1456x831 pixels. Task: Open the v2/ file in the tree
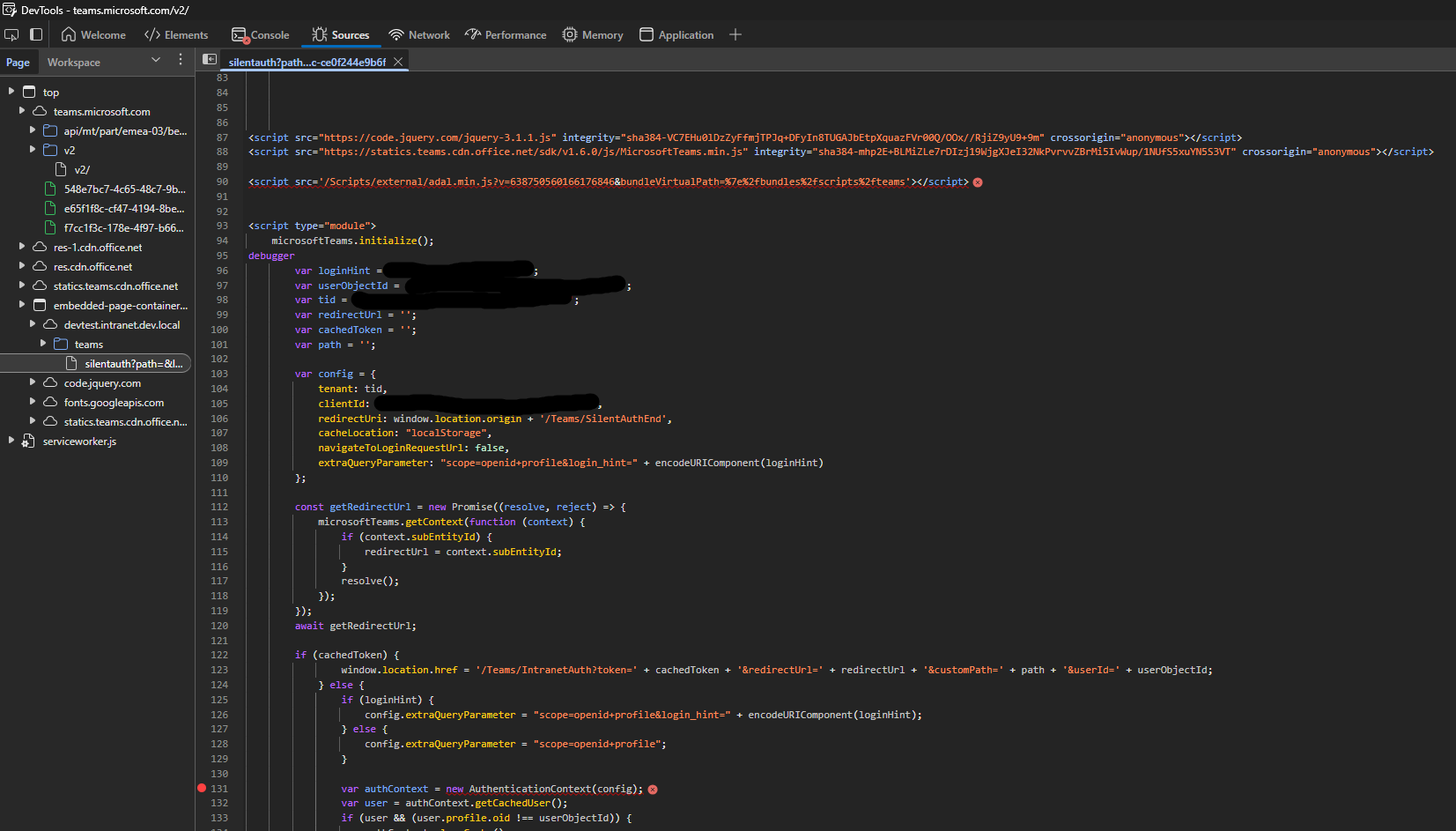[x=82, y=170]
